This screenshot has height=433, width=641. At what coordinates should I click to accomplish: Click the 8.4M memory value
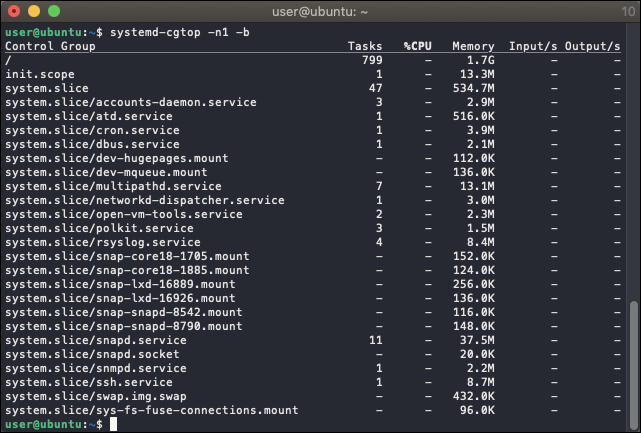tap(481, 242)
